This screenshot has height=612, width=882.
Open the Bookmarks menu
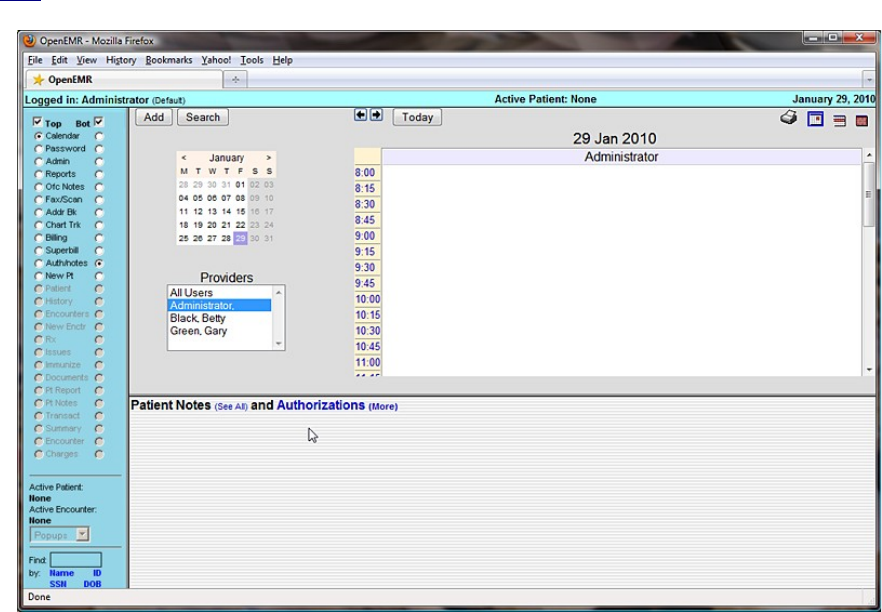click(x=169, y=60)
